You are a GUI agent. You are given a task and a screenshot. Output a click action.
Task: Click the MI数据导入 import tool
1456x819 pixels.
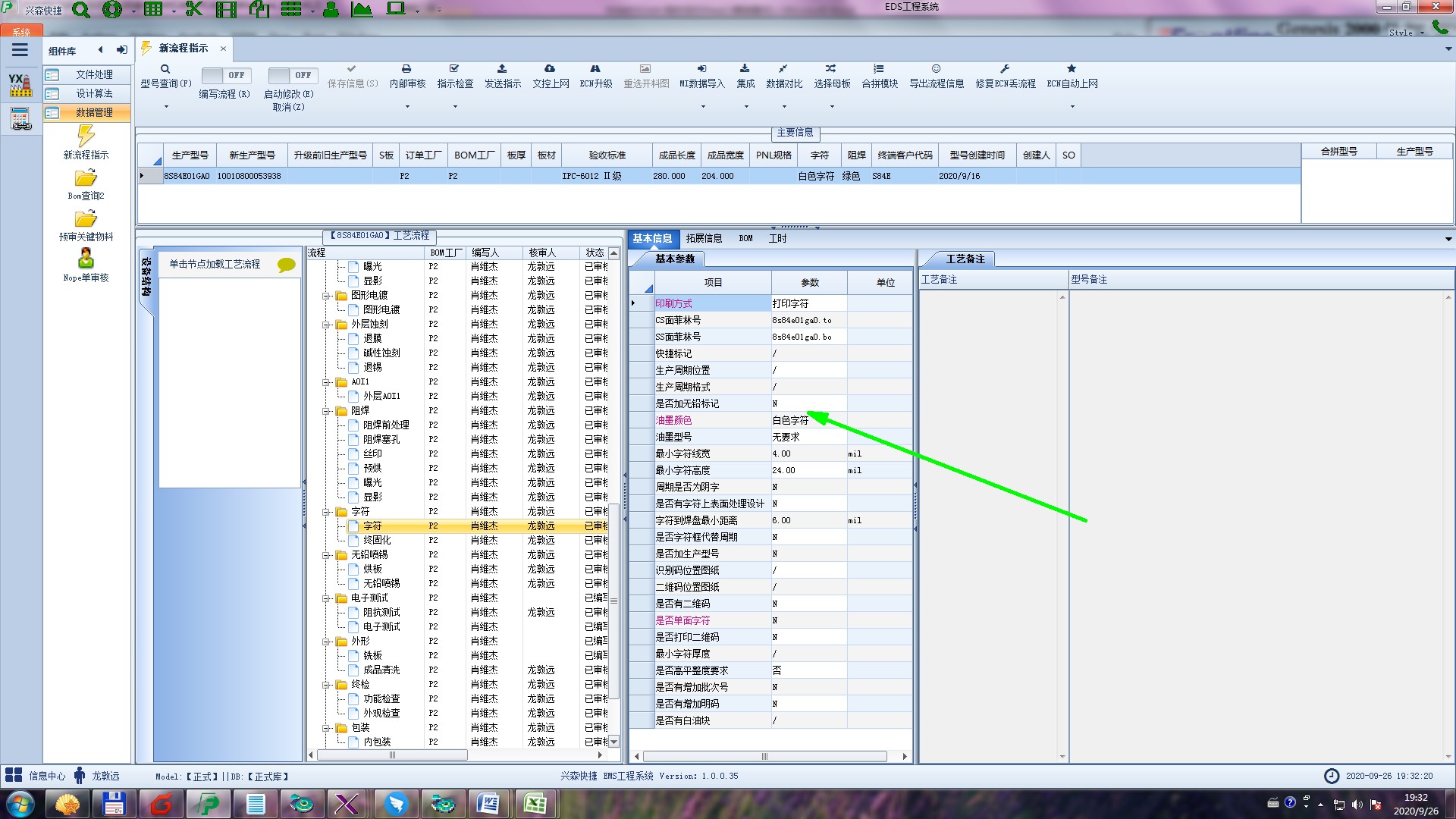click(702, 76)
